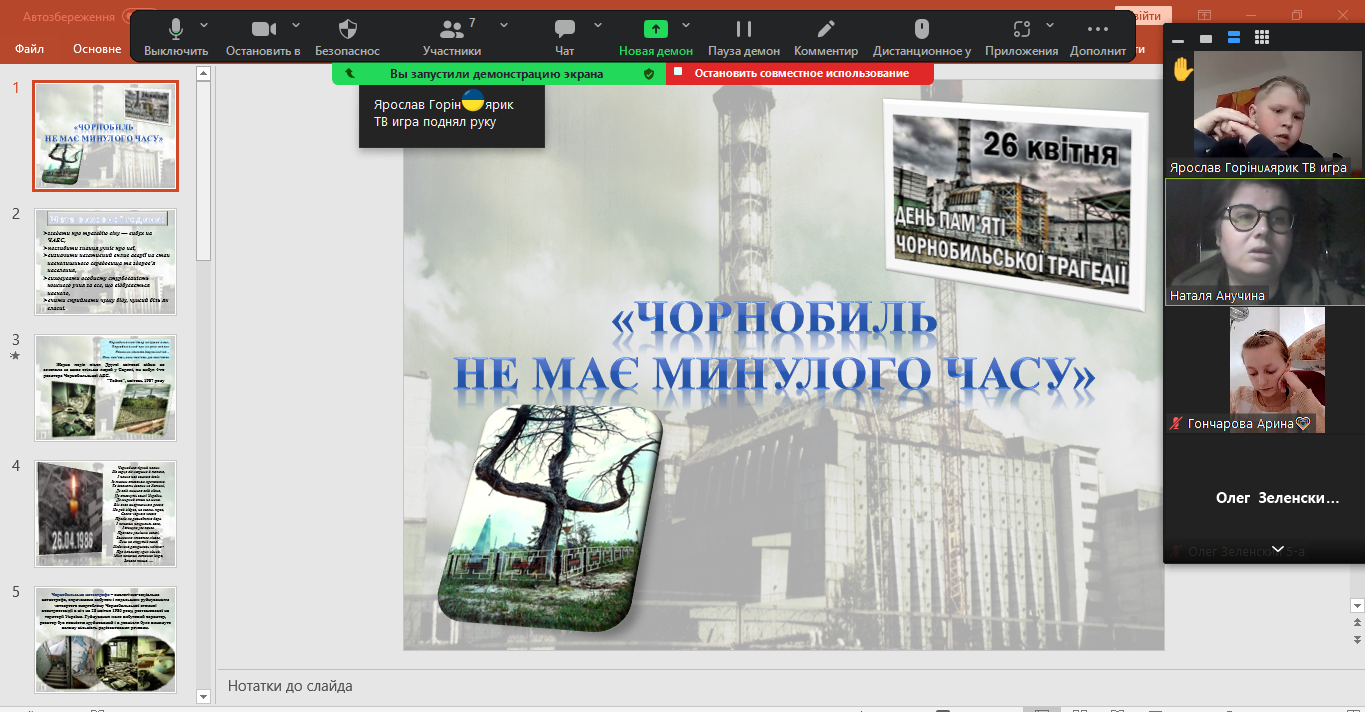Screen dimensions: 1365x712
Task: Open the Participants panel
Action: click(x=452, y=37)
